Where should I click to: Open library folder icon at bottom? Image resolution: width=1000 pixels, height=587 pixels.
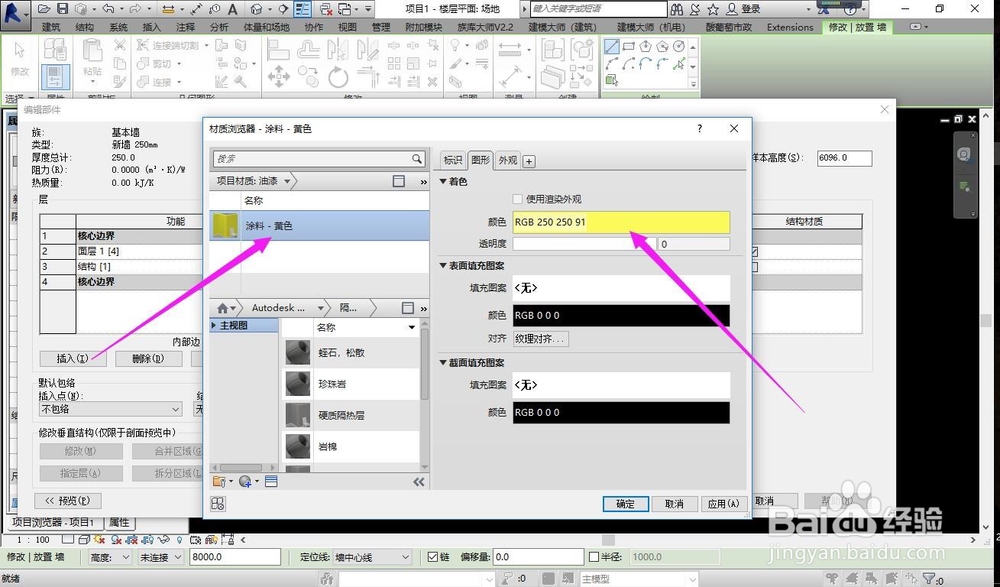(x=219, y=482)
